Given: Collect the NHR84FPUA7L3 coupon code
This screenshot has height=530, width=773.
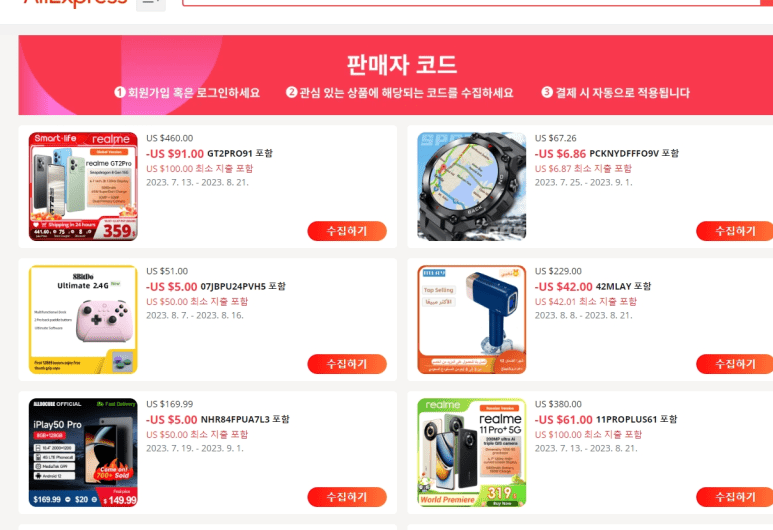Looking at the screenshot, I should click(347, 497).
